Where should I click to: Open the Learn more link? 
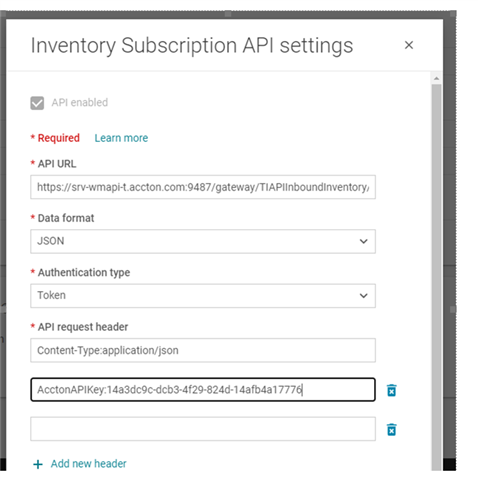pos(121,138)
